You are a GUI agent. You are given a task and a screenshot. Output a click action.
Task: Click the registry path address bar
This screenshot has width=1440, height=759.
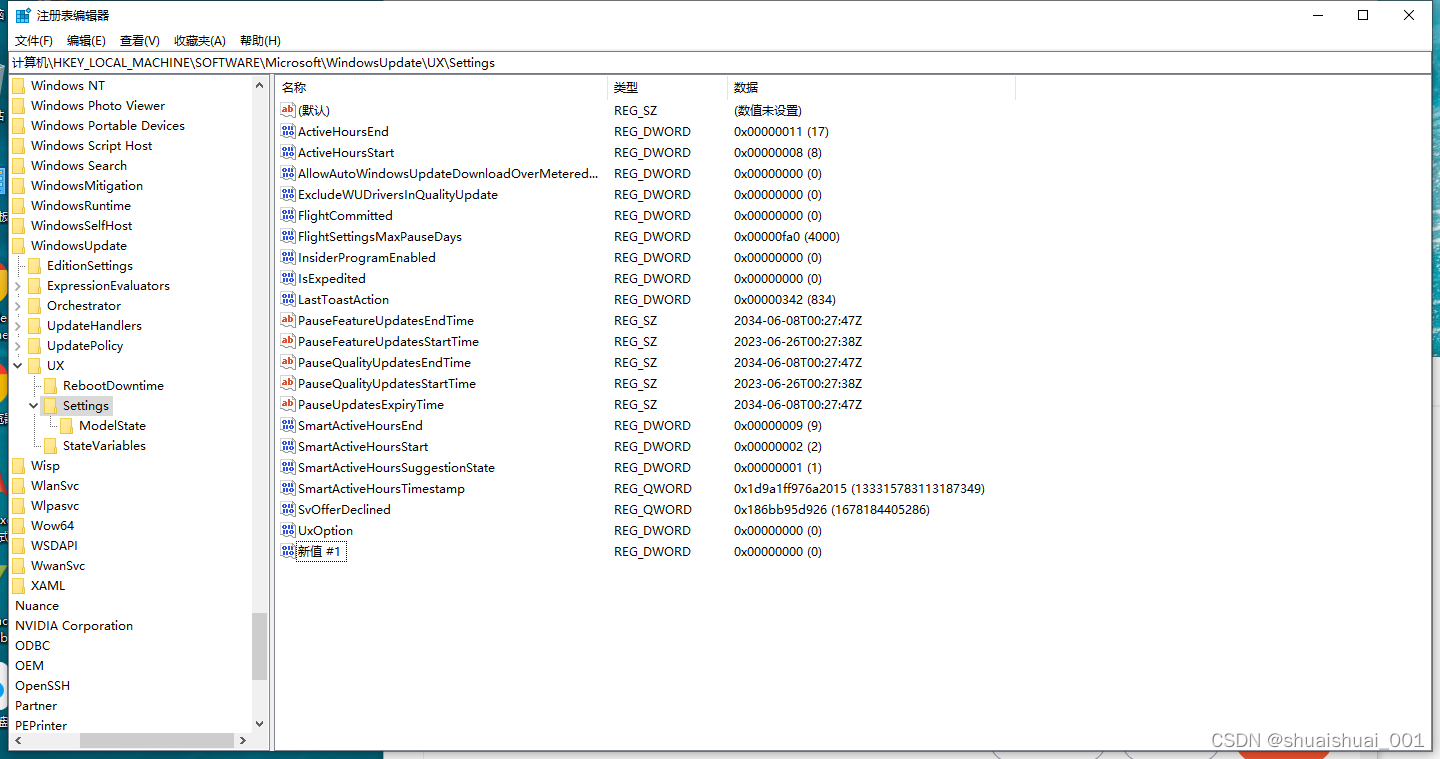[x=720, y=62]
